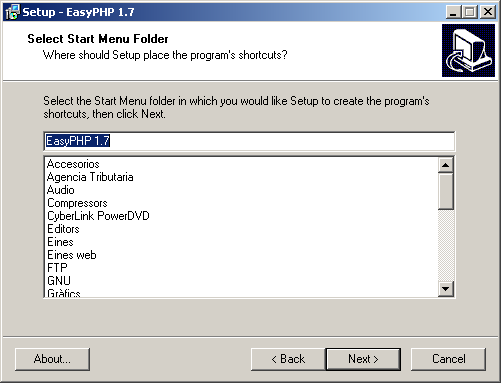Choose Agencia Tributaria folder

[x=90, y=177]
